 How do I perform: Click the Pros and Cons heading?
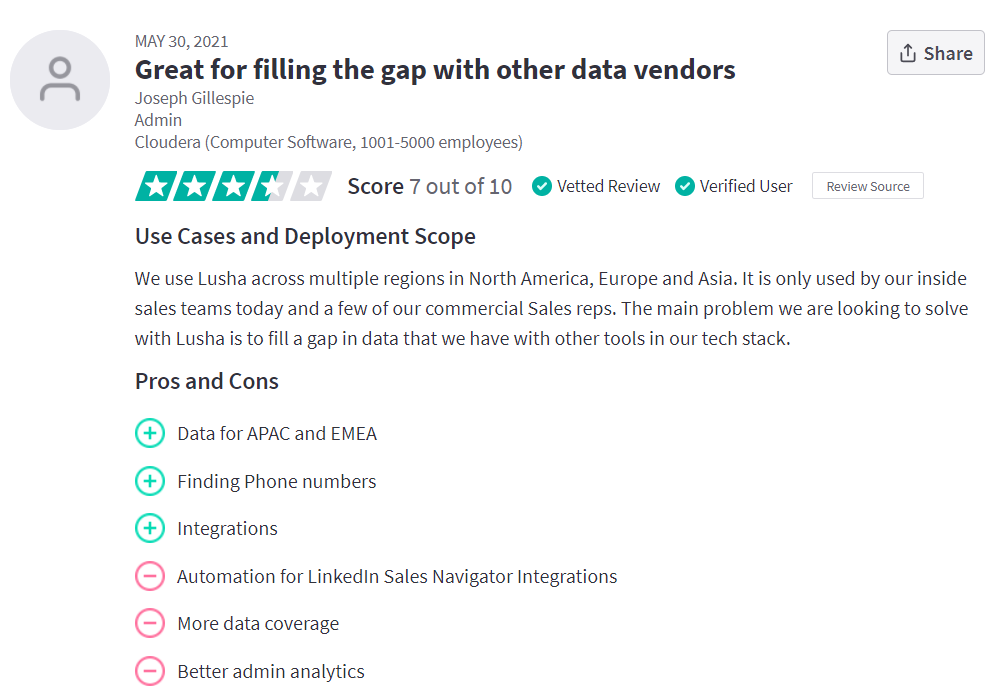[207, 381]
